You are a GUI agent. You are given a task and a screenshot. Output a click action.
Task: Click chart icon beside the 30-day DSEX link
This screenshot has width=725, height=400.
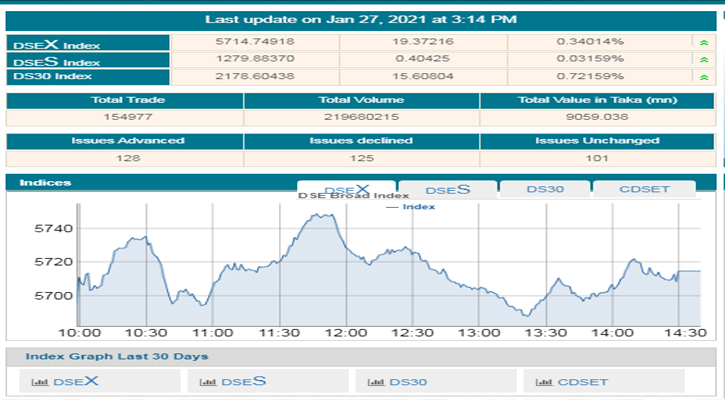pos(40,381)
